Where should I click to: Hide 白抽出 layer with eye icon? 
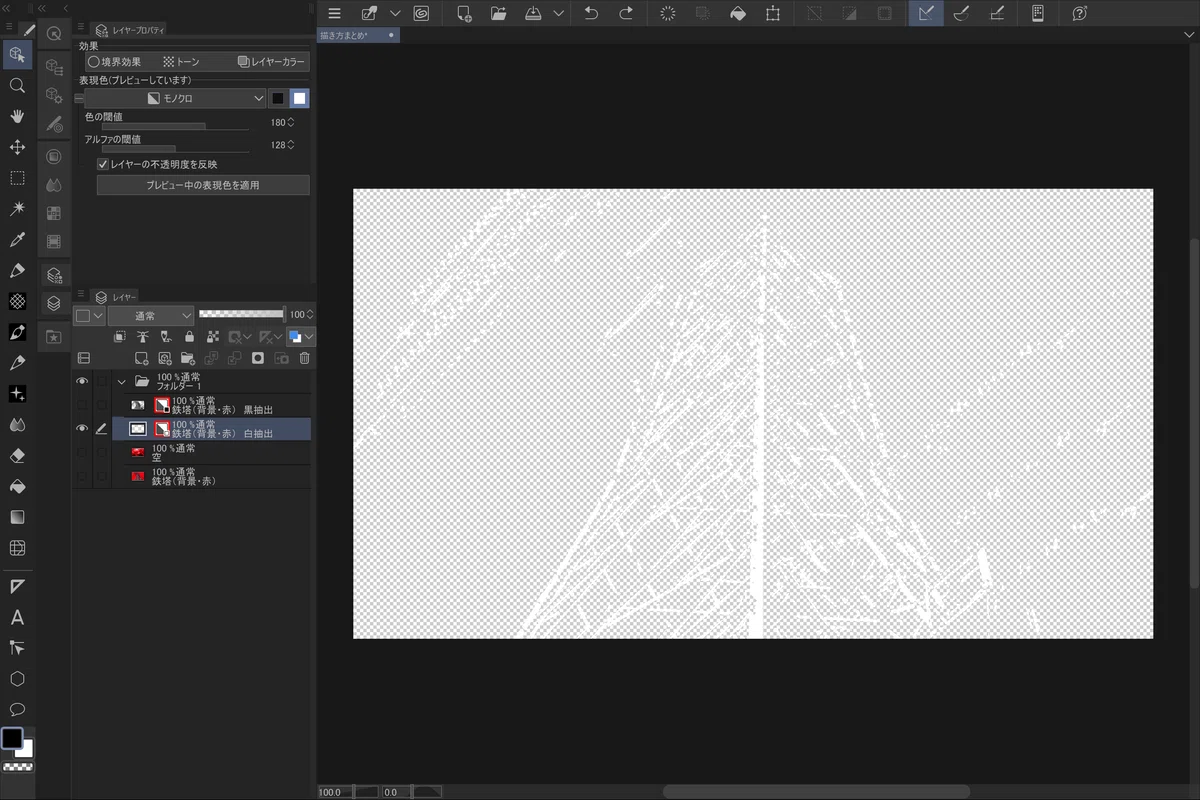pyautogui.click(x=82, y=429)
